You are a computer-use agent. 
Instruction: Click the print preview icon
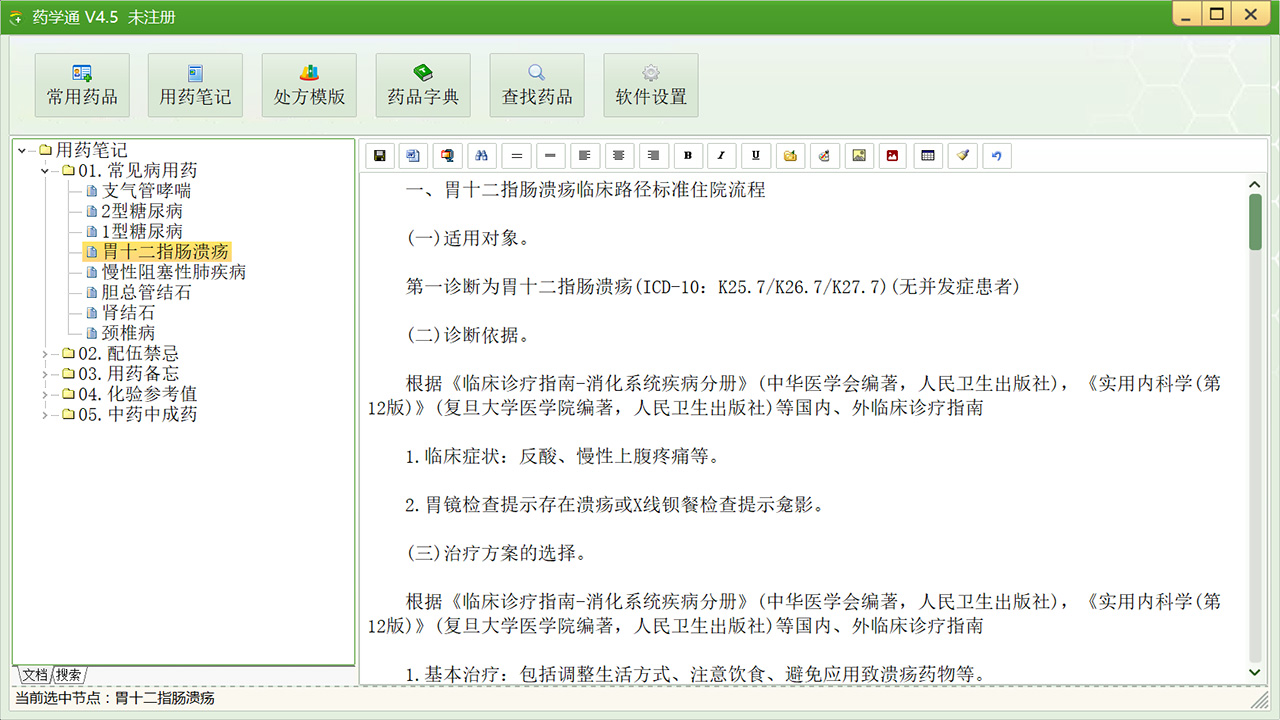tap(447, 155)
